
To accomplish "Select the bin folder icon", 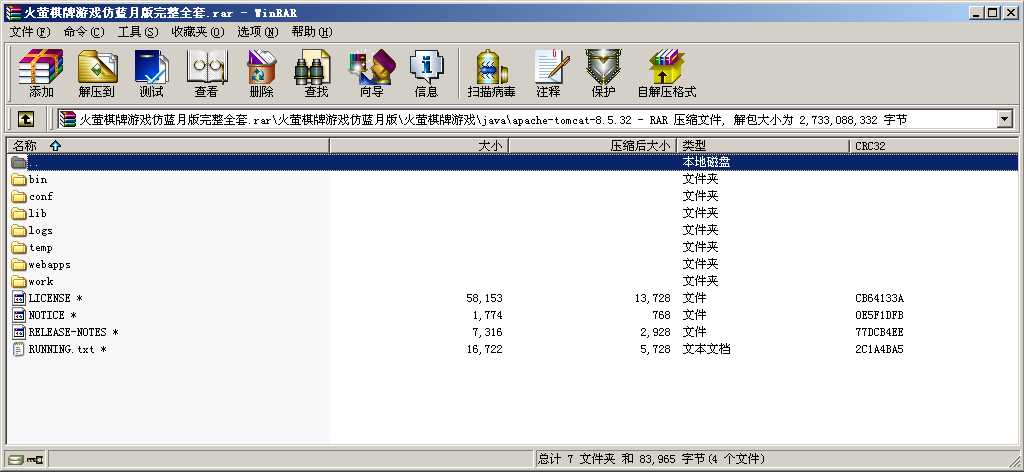I will pos(19,180).
